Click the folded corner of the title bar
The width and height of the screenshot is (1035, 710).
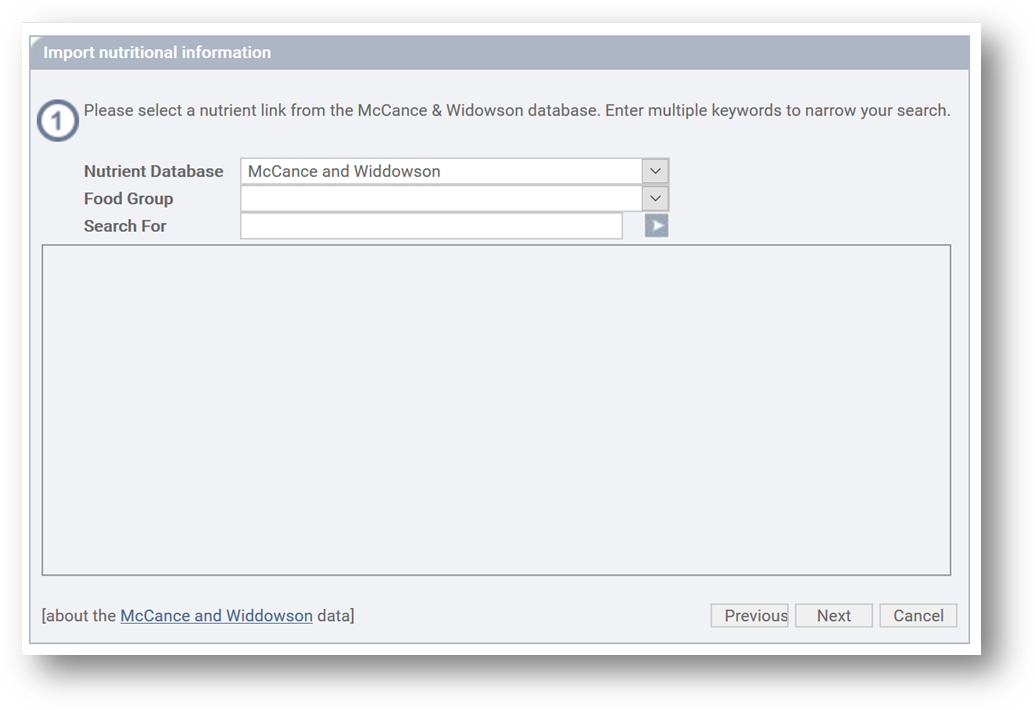[35, 41]
